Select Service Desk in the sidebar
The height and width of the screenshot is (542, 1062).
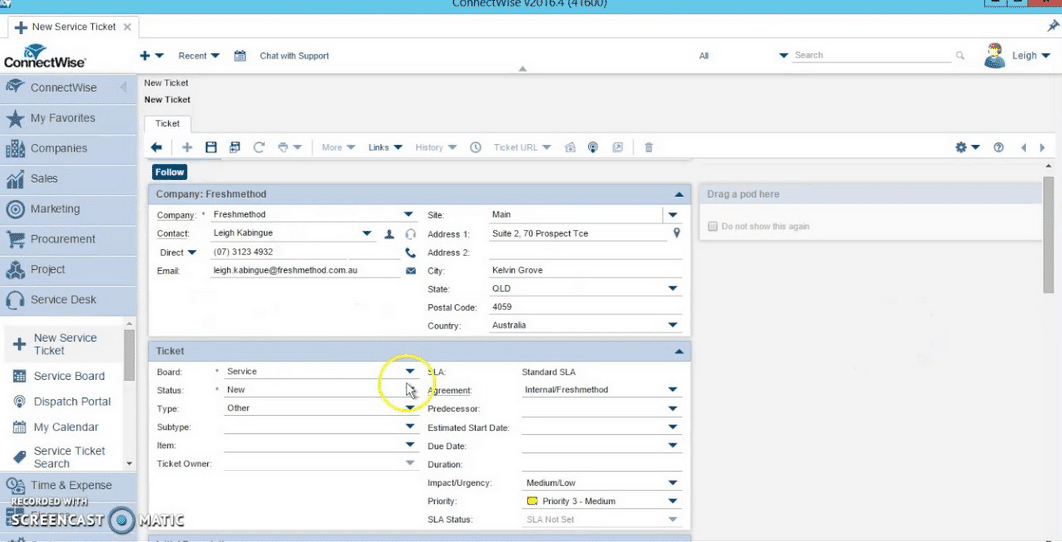tap(63, 299)
